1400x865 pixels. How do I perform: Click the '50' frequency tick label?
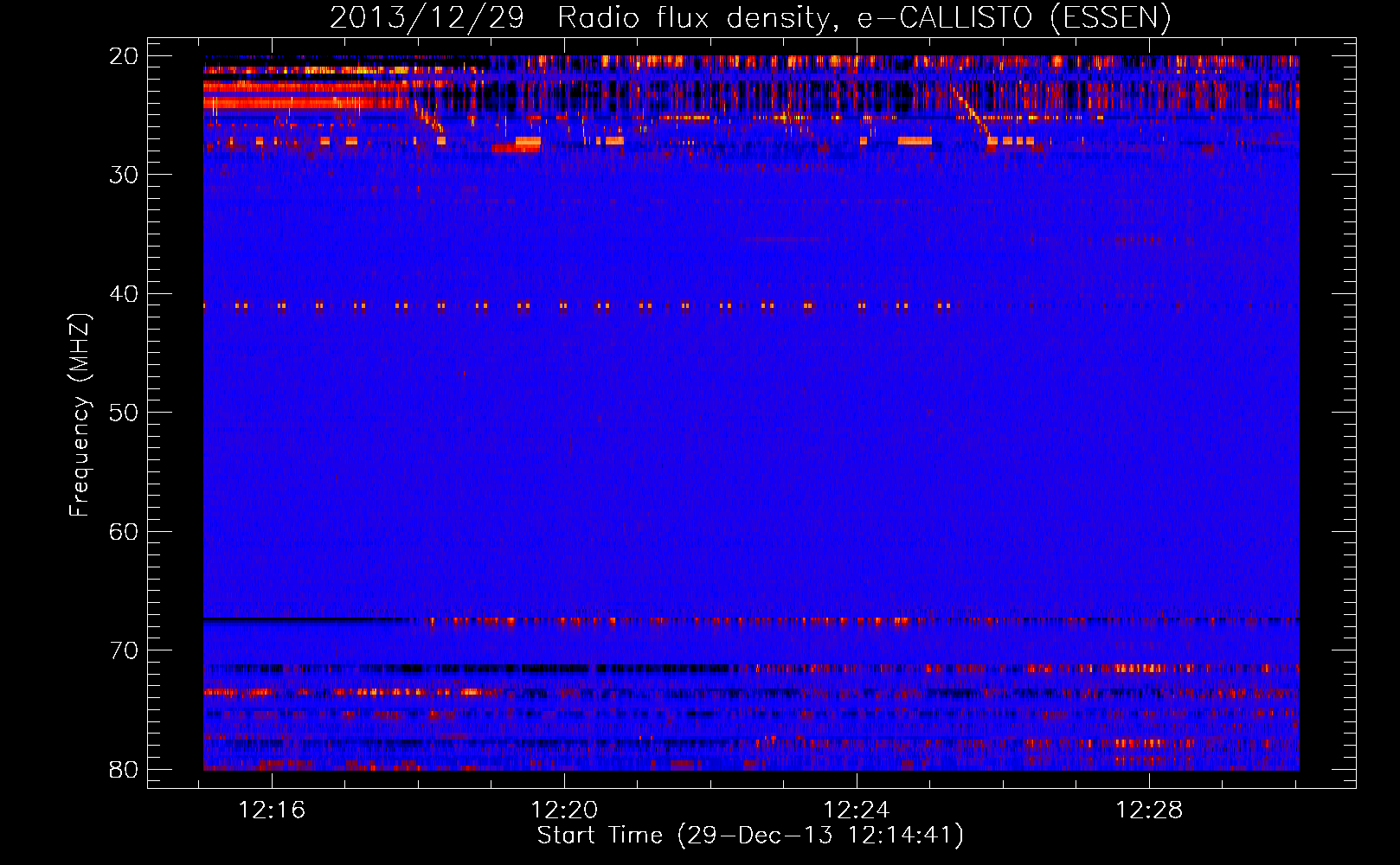[x=124, y=413]
